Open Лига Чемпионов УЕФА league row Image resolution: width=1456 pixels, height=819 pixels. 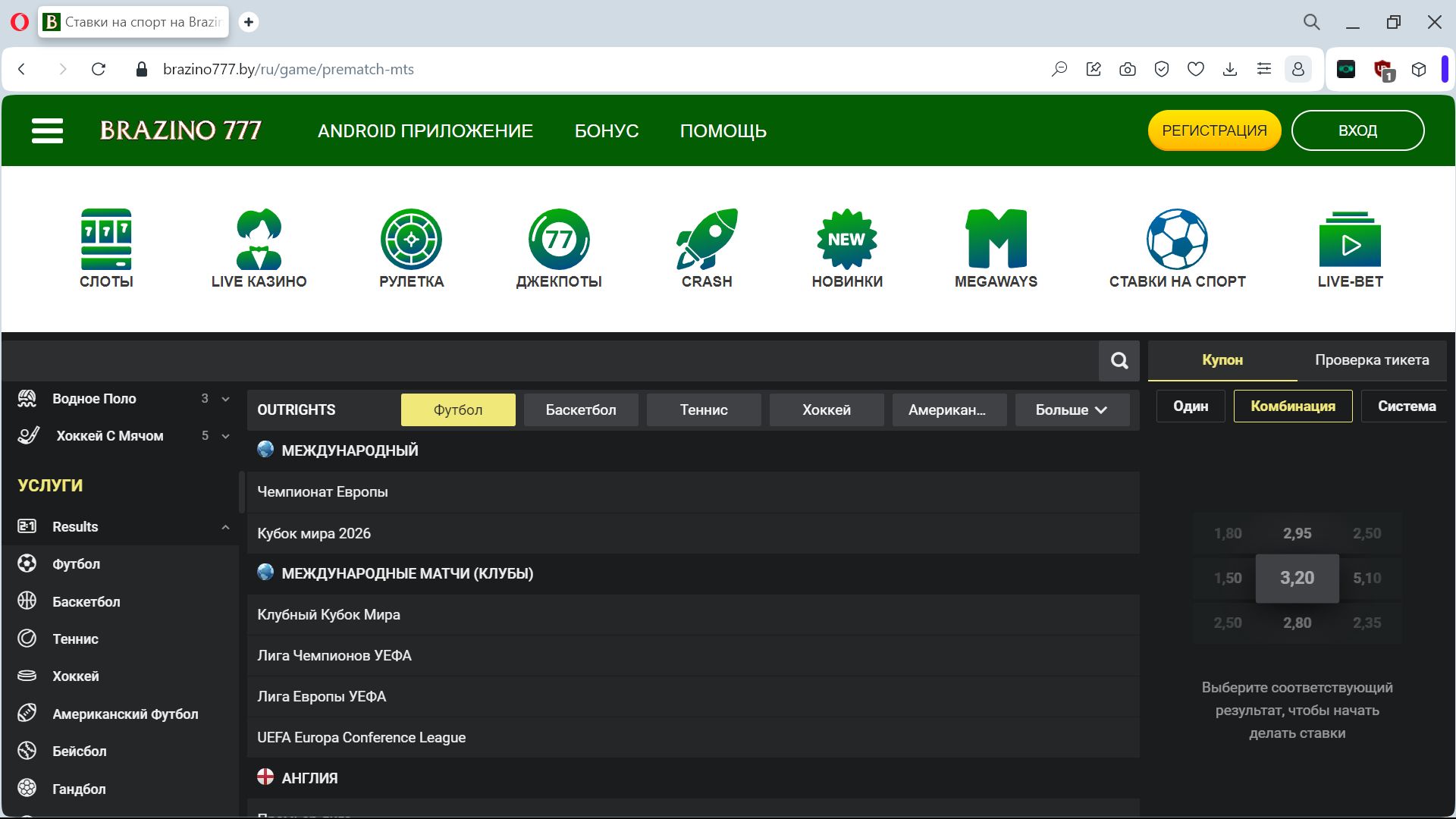coord(693,655)
